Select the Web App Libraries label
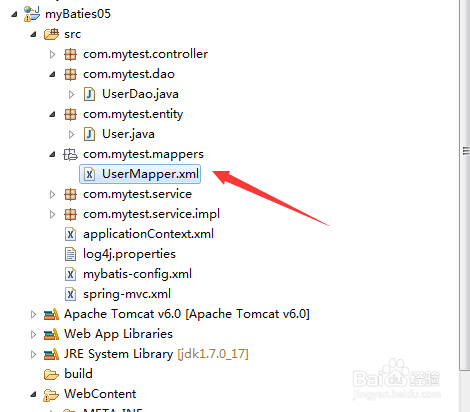This screenshot has height=412, width=470. tap(118, 334)
